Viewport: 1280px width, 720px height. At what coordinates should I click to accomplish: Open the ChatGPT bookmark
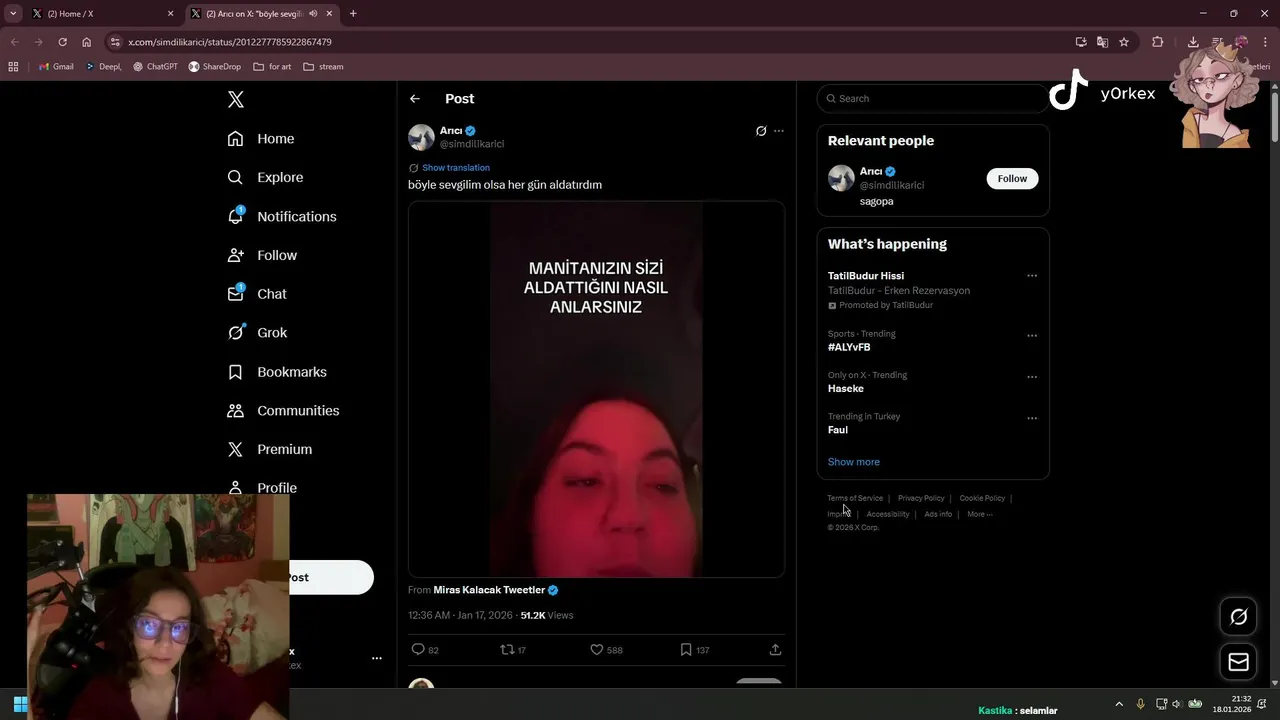point(155,67)
